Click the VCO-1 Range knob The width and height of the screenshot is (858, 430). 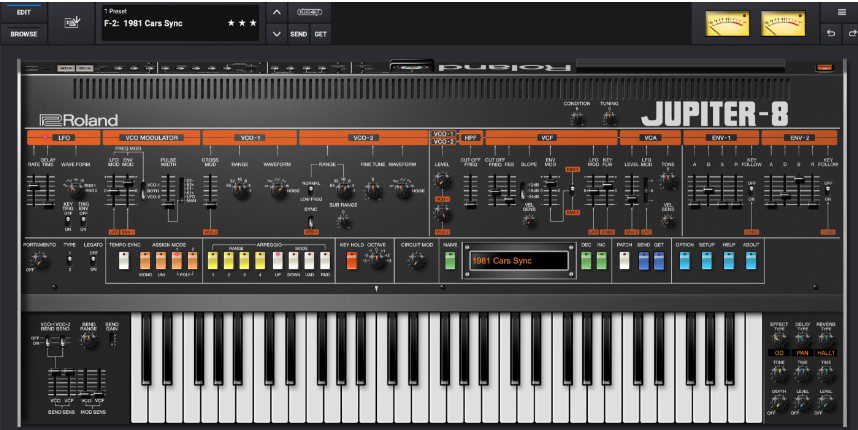tap(241, 190)
